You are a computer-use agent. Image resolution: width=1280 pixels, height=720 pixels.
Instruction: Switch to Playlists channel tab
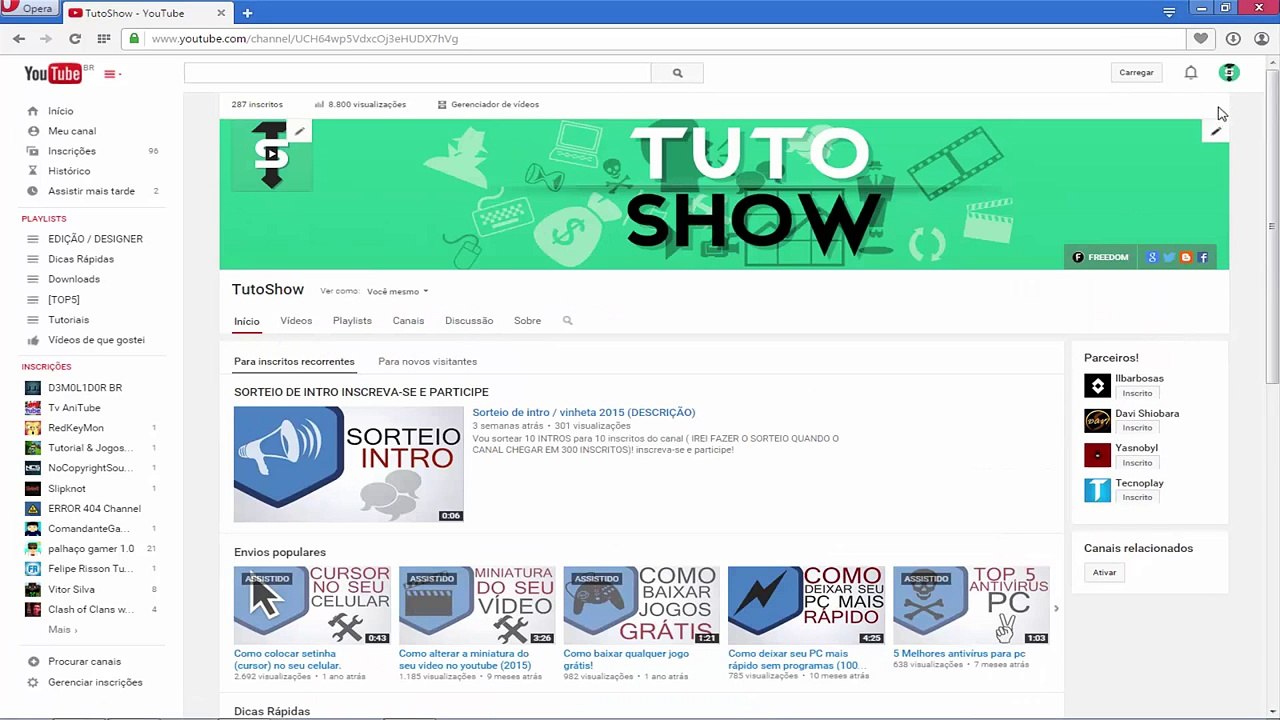tap(352, 321)
